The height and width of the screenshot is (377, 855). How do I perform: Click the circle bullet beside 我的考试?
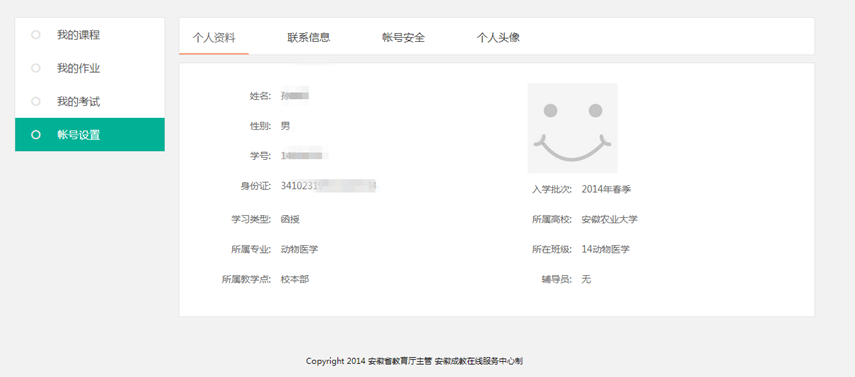coord(36,101)
